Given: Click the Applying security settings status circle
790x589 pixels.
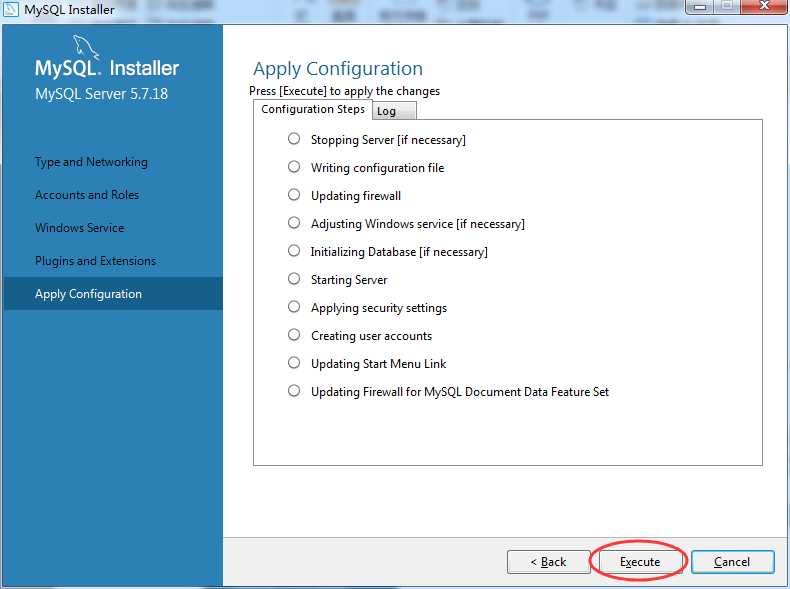Looking at the screenshot, I should (294, 307).
